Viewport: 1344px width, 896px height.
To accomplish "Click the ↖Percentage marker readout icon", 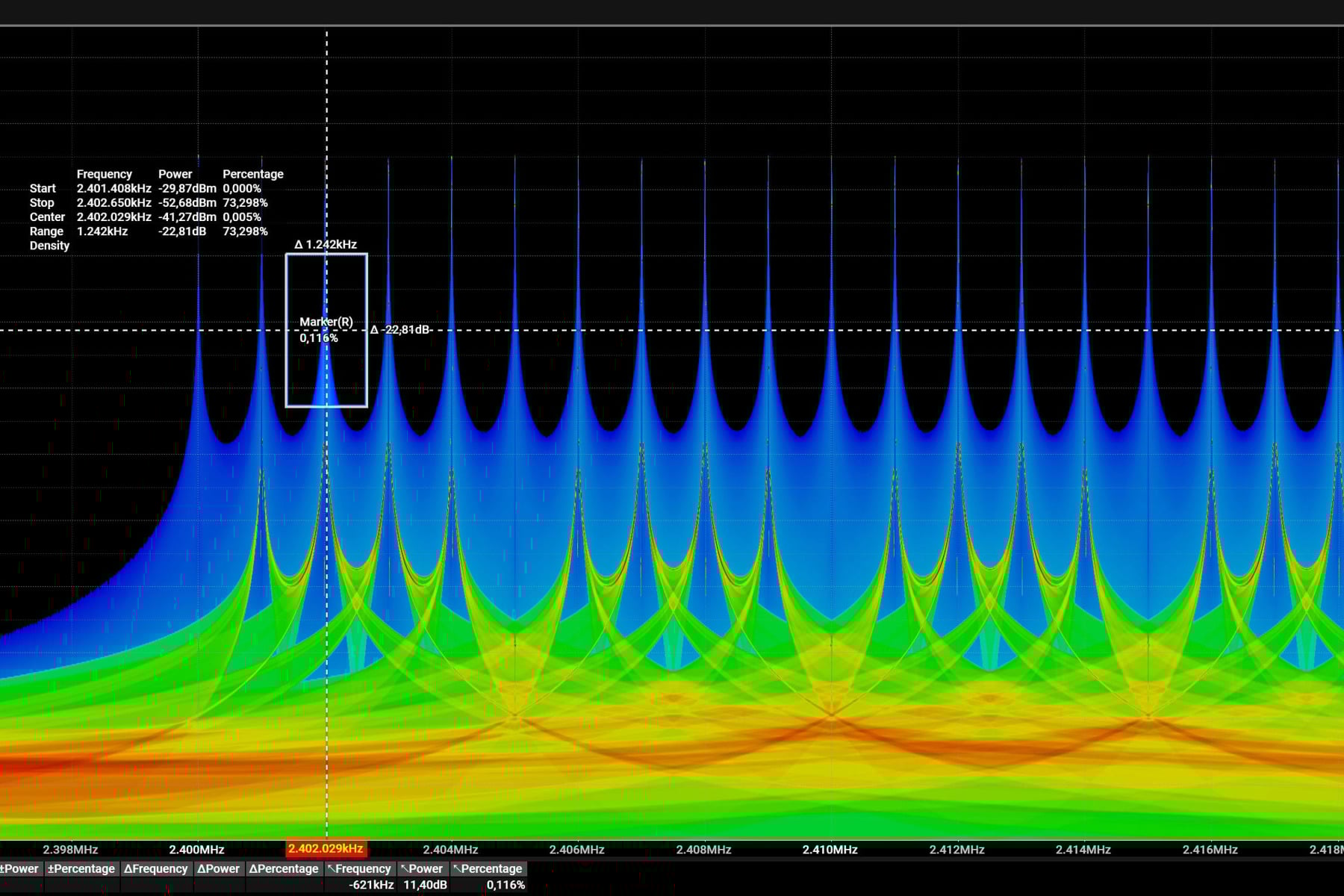I will pos(487,868).
